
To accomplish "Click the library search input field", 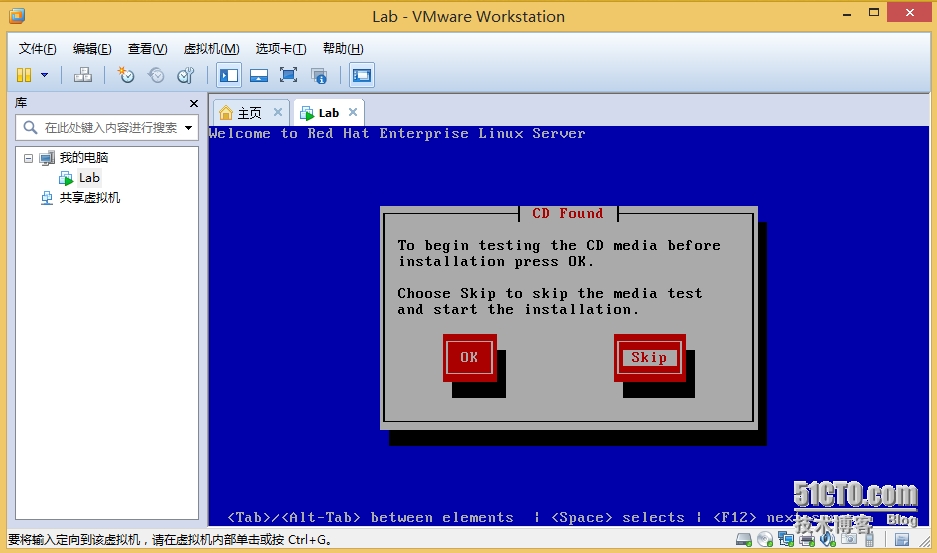I will (111, 127).
